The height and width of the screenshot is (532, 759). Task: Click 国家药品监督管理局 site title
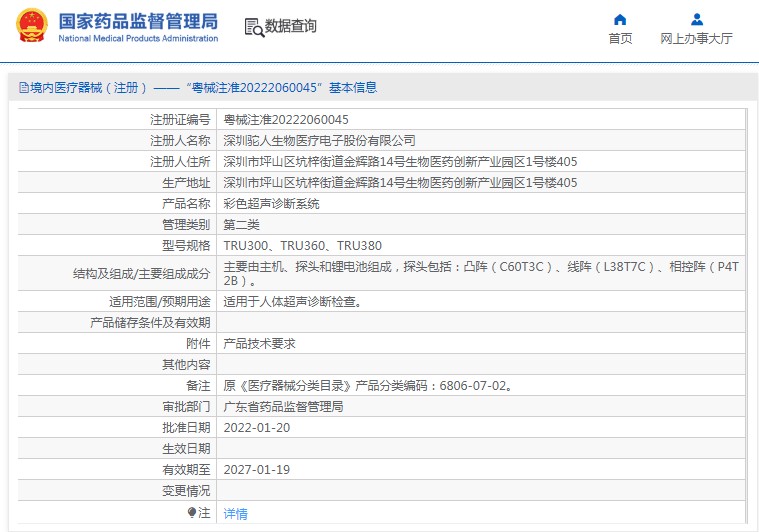coord(138,21)
